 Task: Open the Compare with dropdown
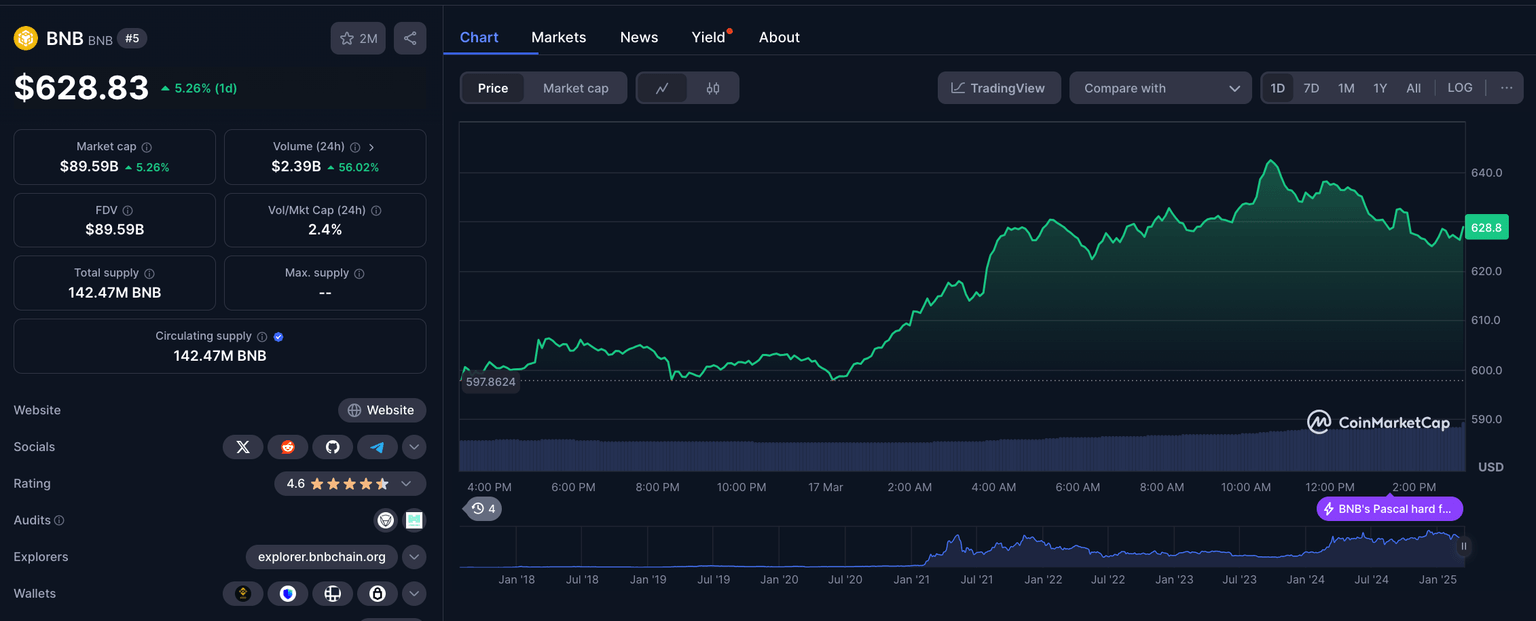point(1160,87)
